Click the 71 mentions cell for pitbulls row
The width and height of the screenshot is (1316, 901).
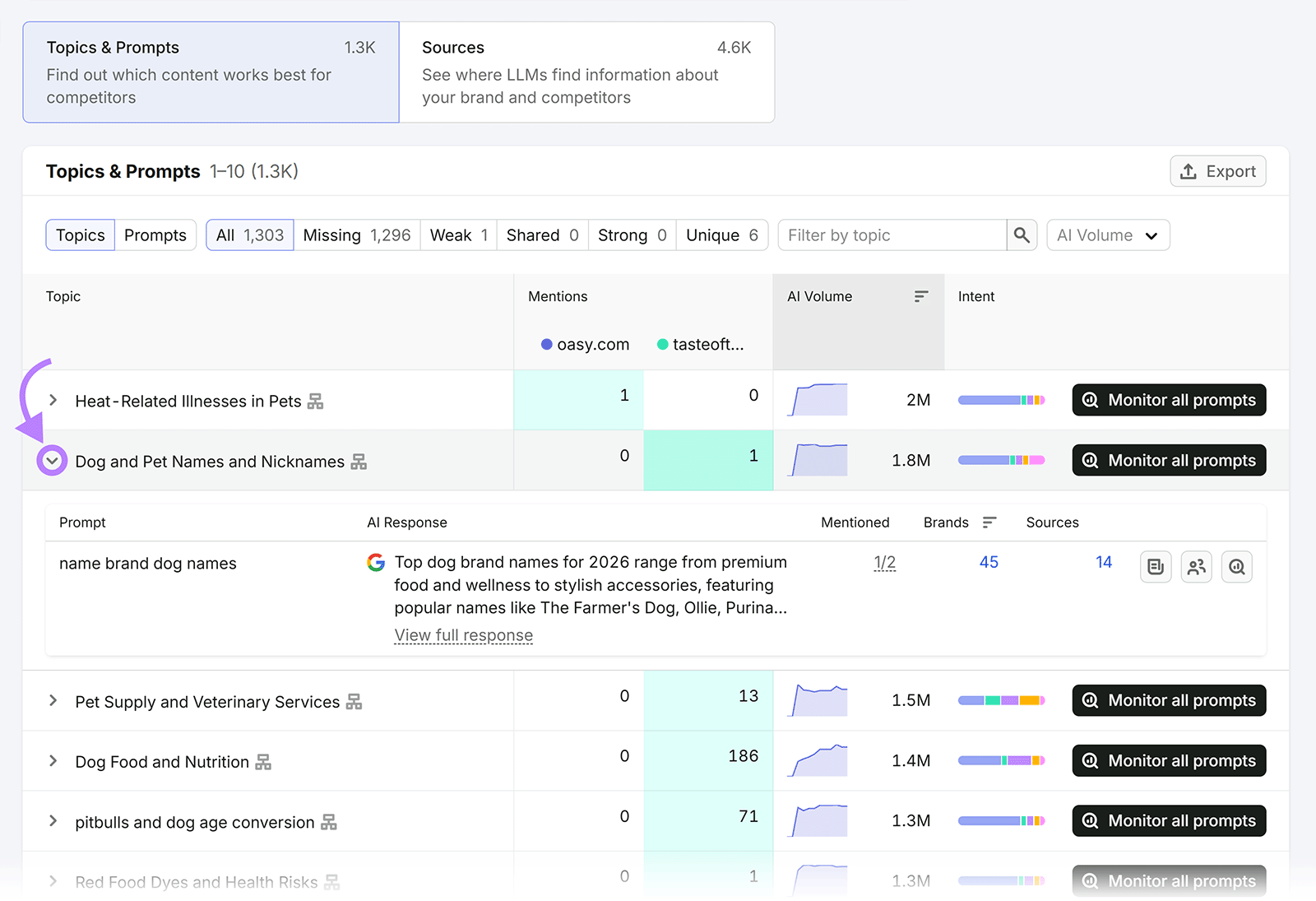[x=709, y=820]
